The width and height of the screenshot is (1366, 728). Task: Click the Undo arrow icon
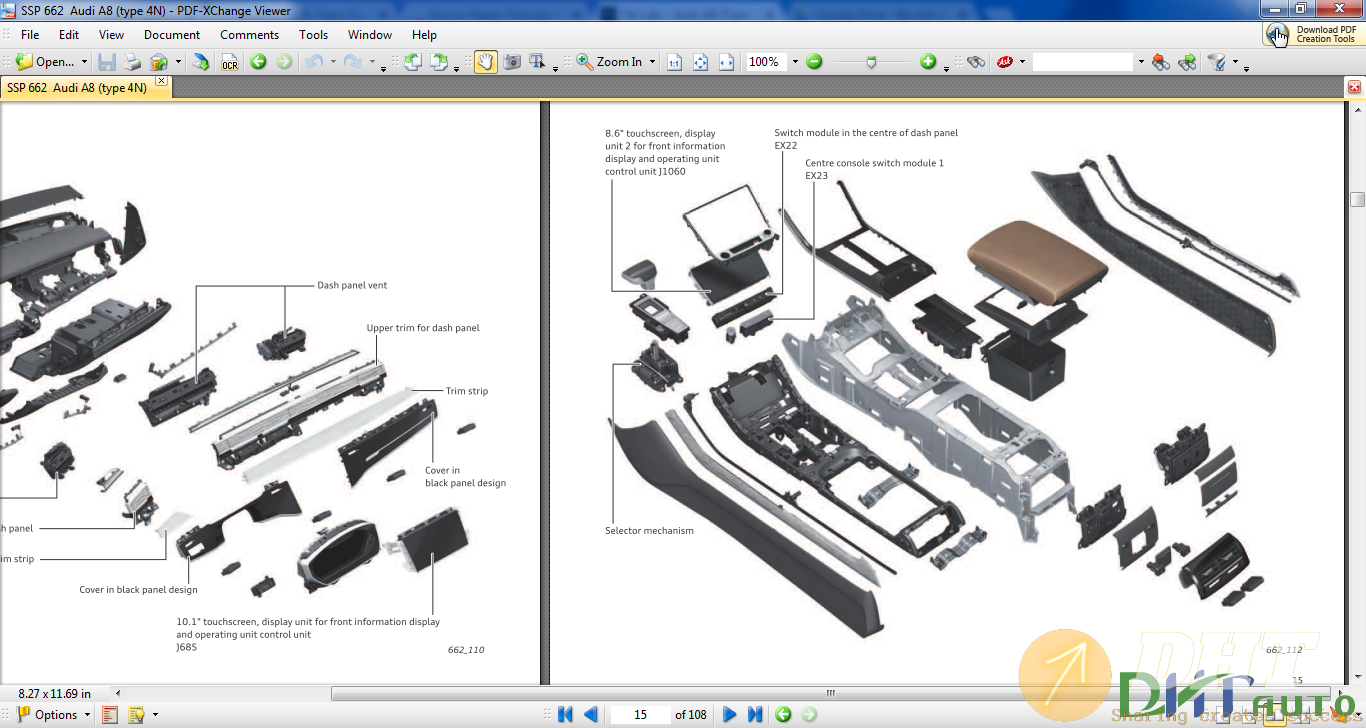(x=314, y=62)
